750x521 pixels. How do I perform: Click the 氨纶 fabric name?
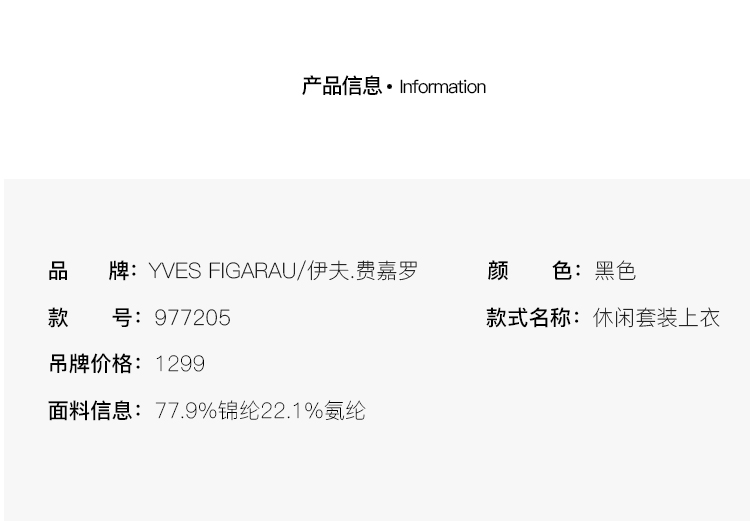(x=345, y=411)
